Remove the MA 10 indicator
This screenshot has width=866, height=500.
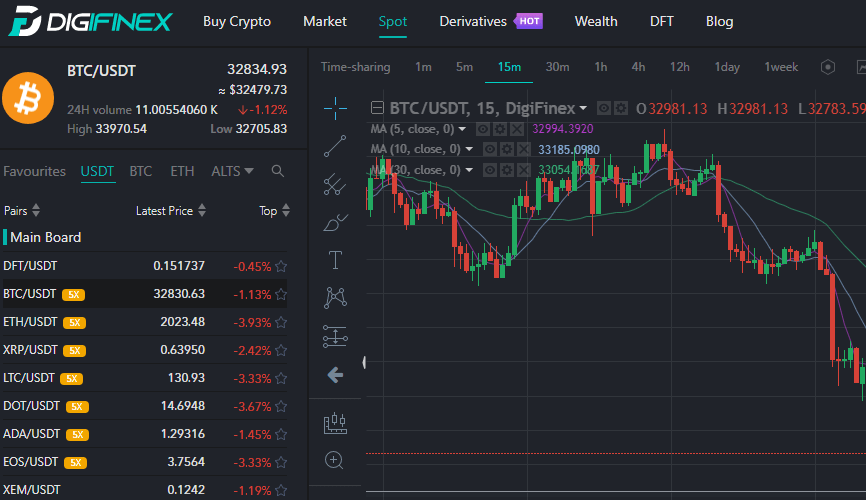[x=524, y=149]
